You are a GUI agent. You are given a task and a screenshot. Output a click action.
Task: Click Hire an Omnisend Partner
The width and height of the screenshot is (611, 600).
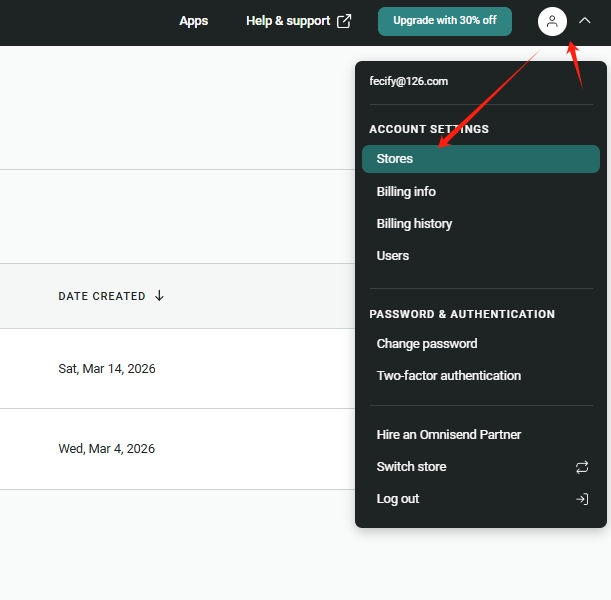click(x=448, y=434)
